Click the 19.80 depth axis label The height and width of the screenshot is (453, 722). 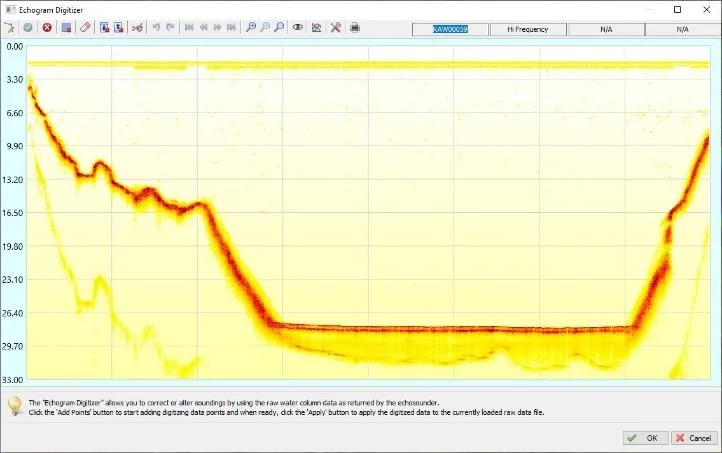[12, 246]
